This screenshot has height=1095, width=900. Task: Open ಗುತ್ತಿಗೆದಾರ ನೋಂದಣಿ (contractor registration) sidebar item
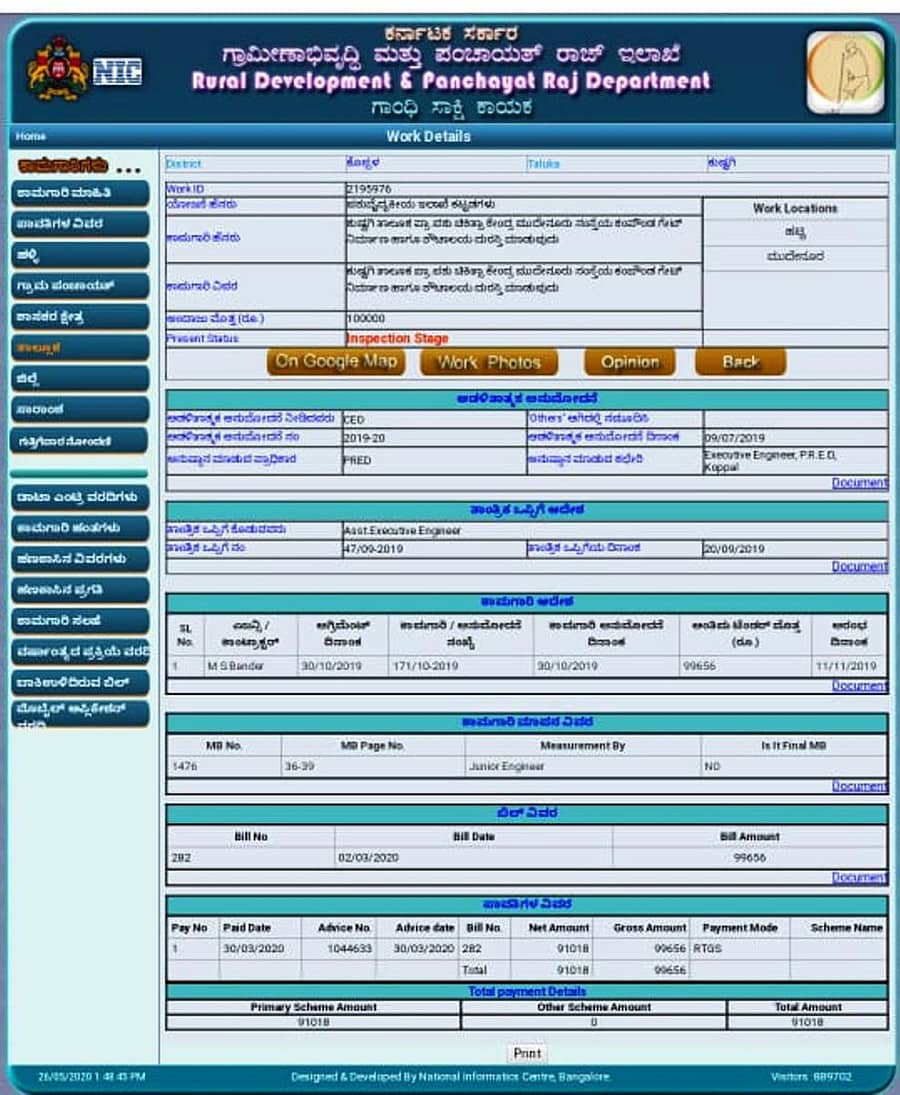(x=80, y=441)
